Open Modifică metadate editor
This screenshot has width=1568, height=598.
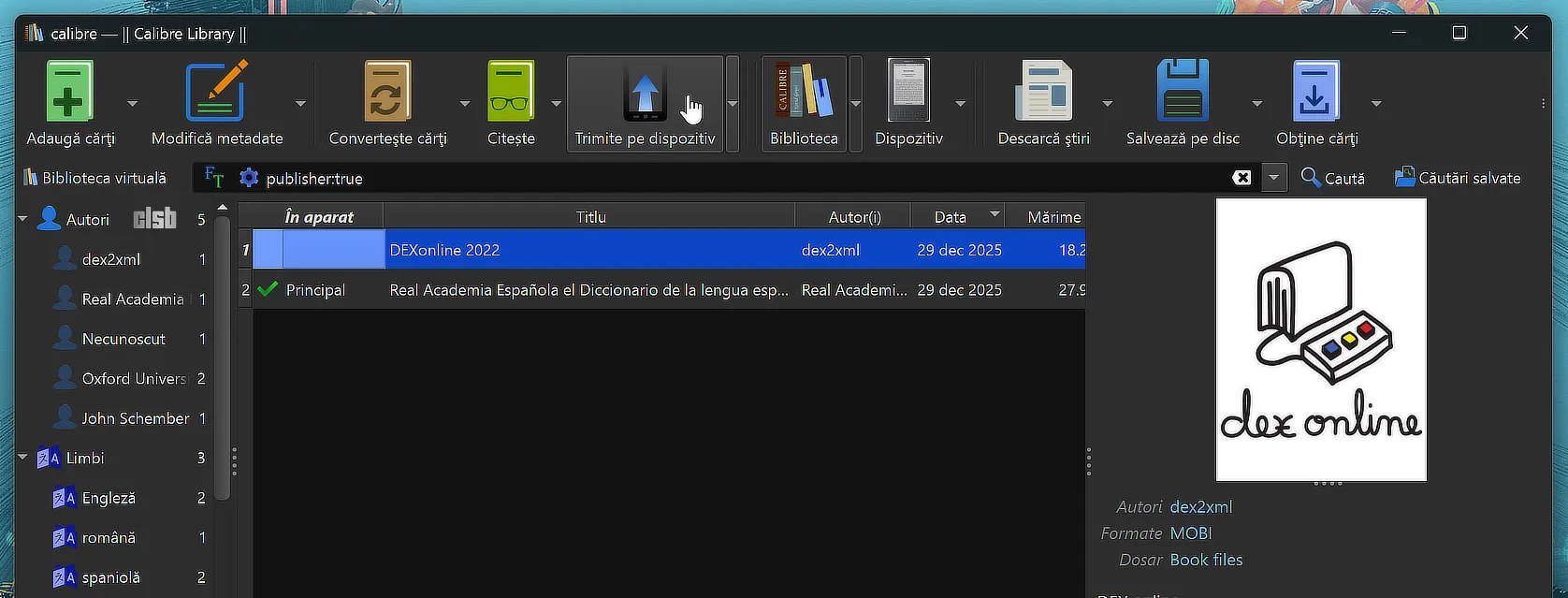pyautogui.click(x=217, y=92)
